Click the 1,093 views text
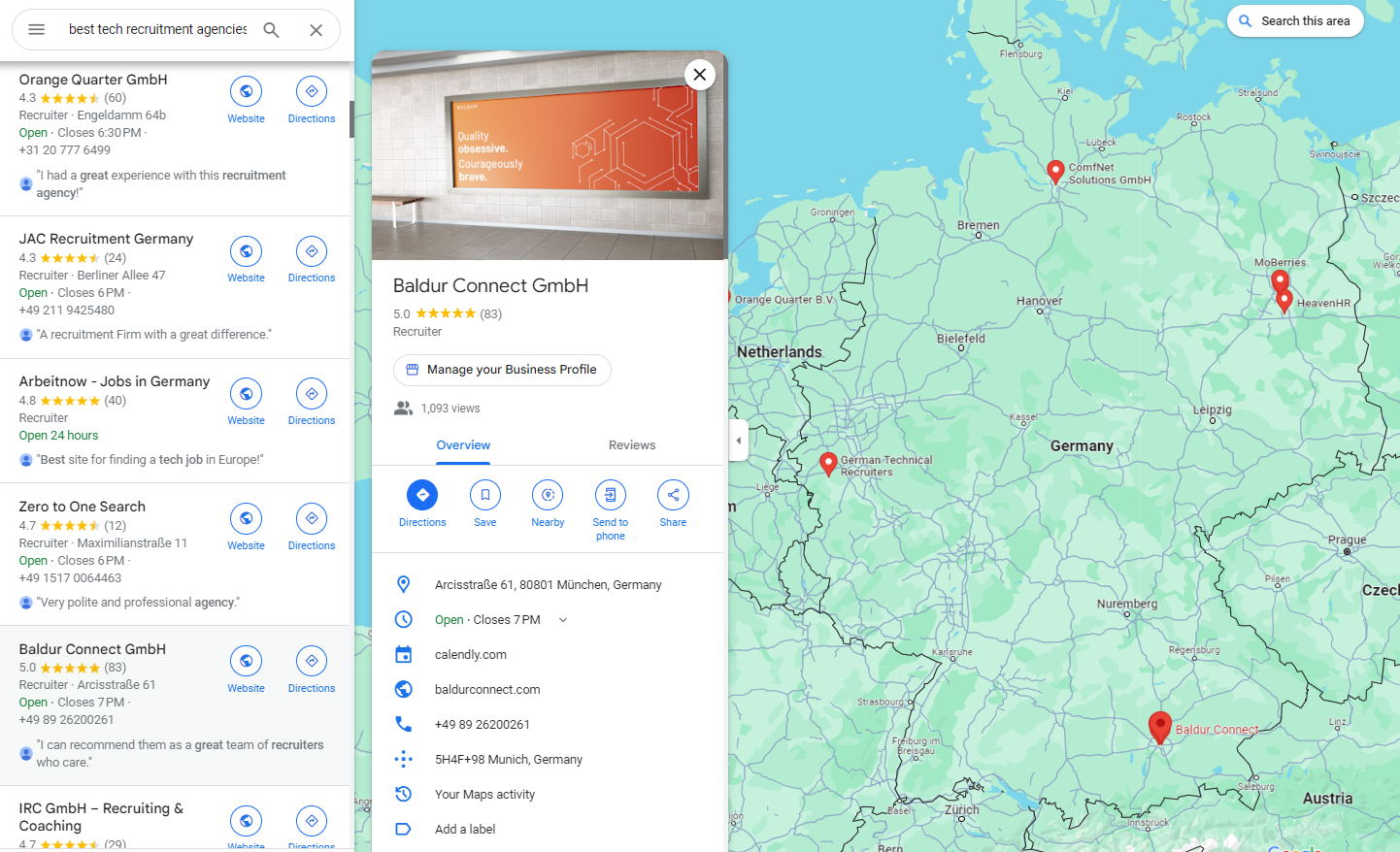Image resolution: width=1400 pixels, height=852 pixels. point(450,409)
